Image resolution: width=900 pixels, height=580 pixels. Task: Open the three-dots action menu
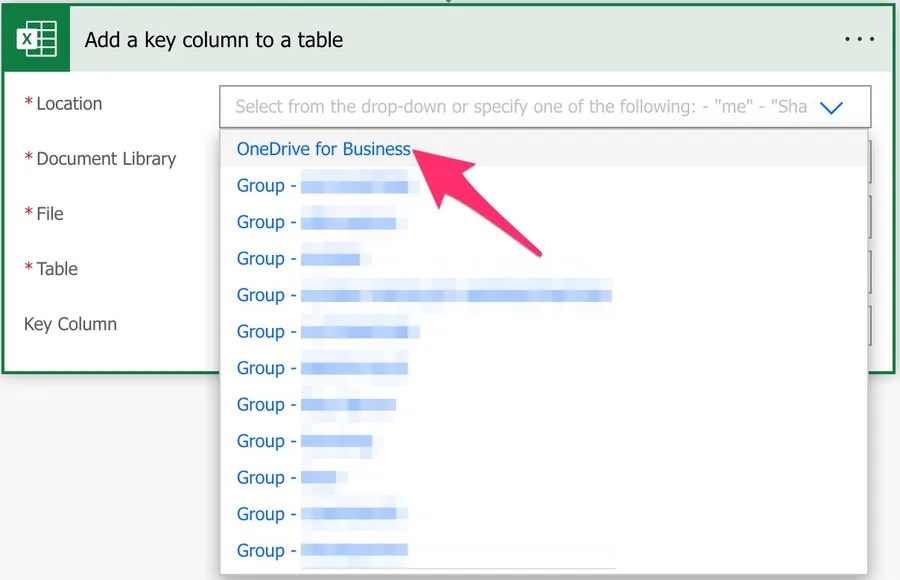pos(859,40)
